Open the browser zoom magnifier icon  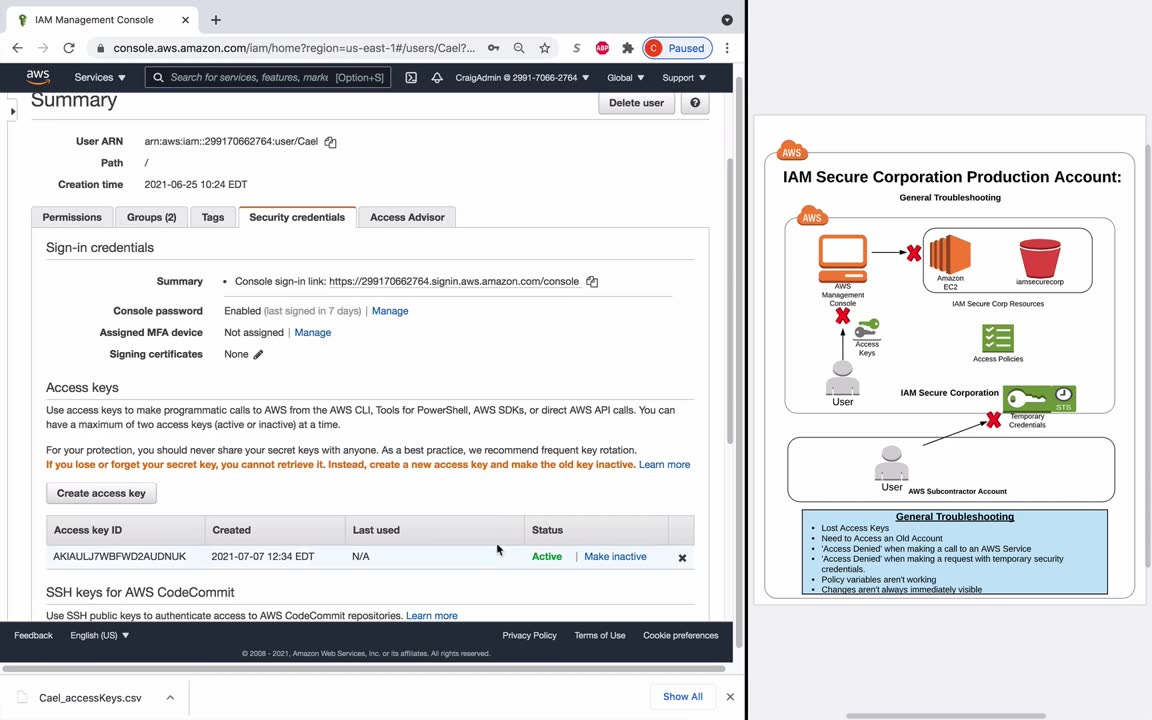[519, 48]
